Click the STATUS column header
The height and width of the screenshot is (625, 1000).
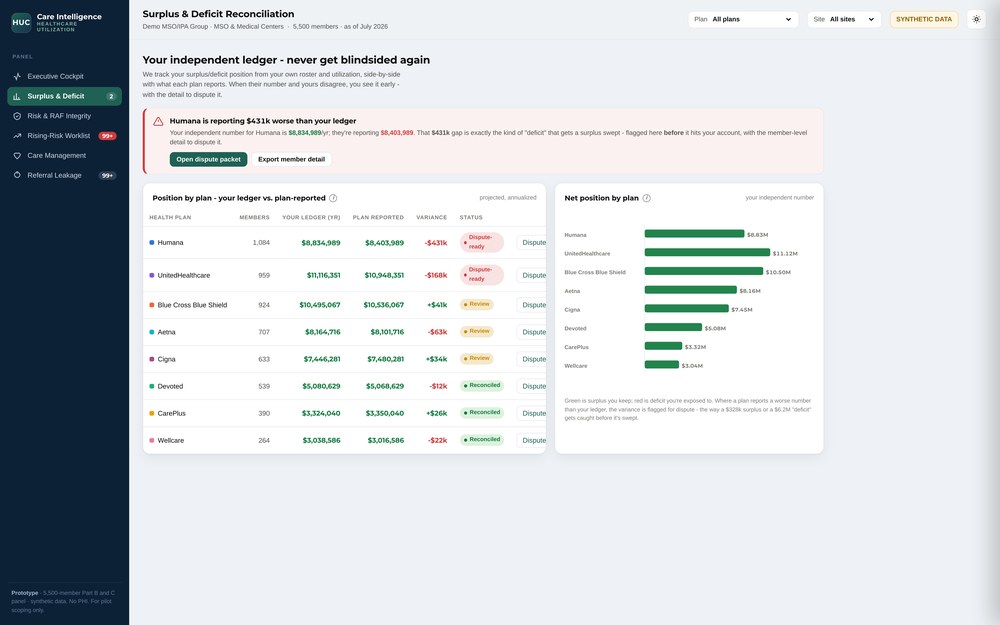471,217
